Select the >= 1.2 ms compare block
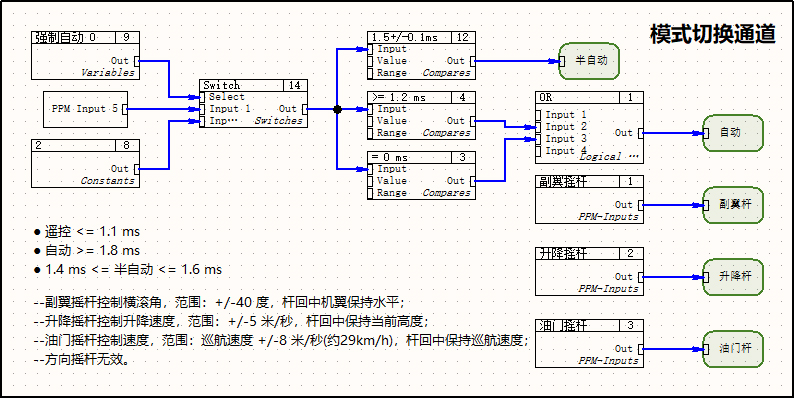The image size is (794, 398). click(421, 115)
